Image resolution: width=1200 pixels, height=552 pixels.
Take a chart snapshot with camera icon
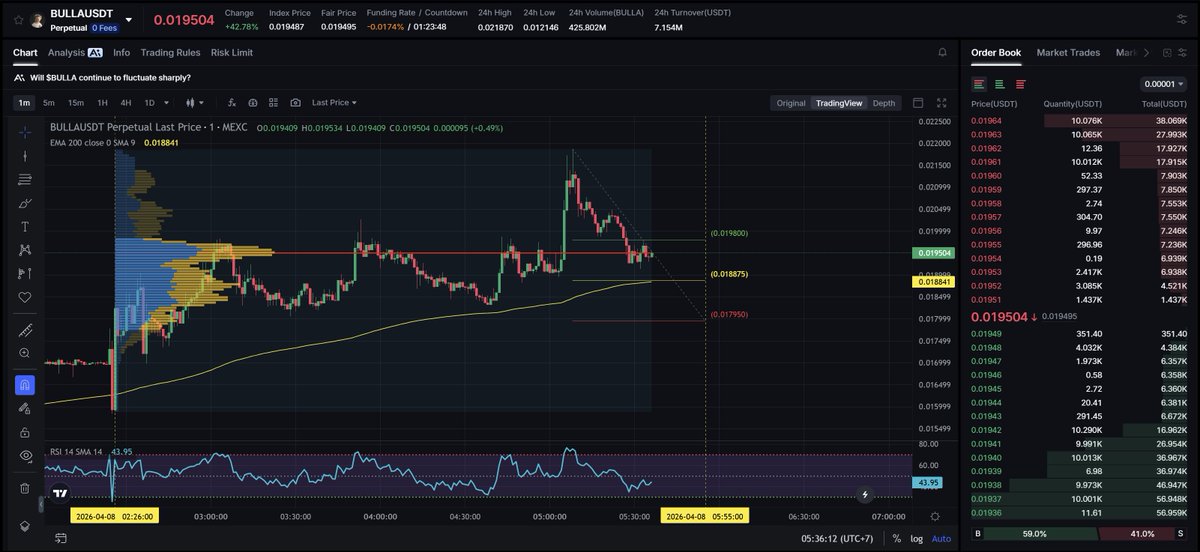pos(295,102)
